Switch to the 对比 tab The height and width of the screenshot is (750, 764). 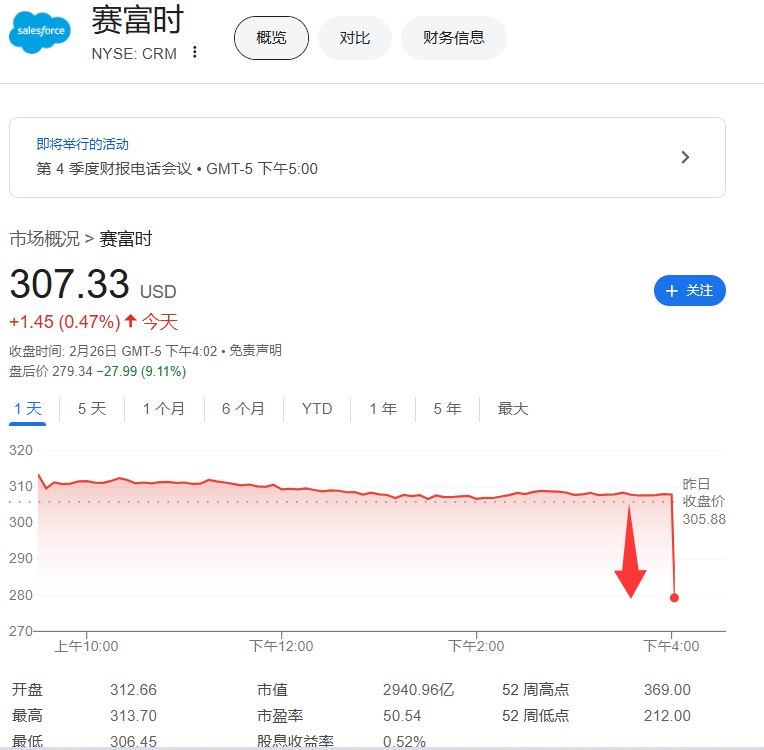[355, 38]
